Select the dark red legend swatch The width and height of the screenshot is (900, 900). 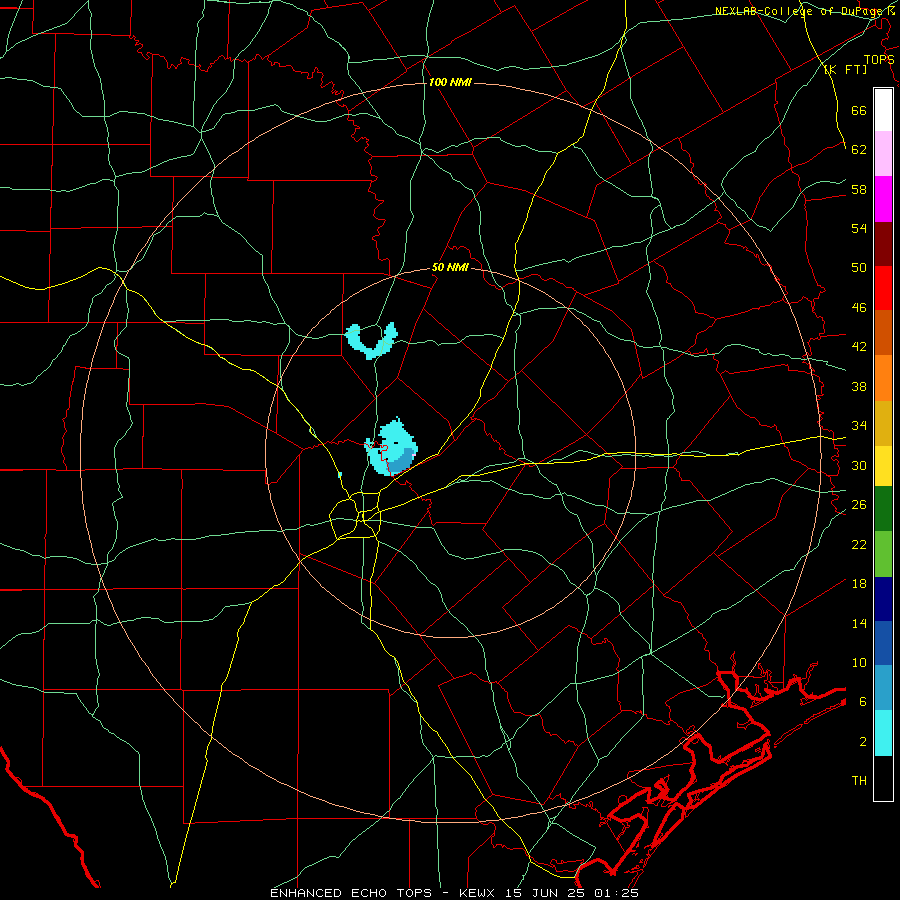click(883, 244)
